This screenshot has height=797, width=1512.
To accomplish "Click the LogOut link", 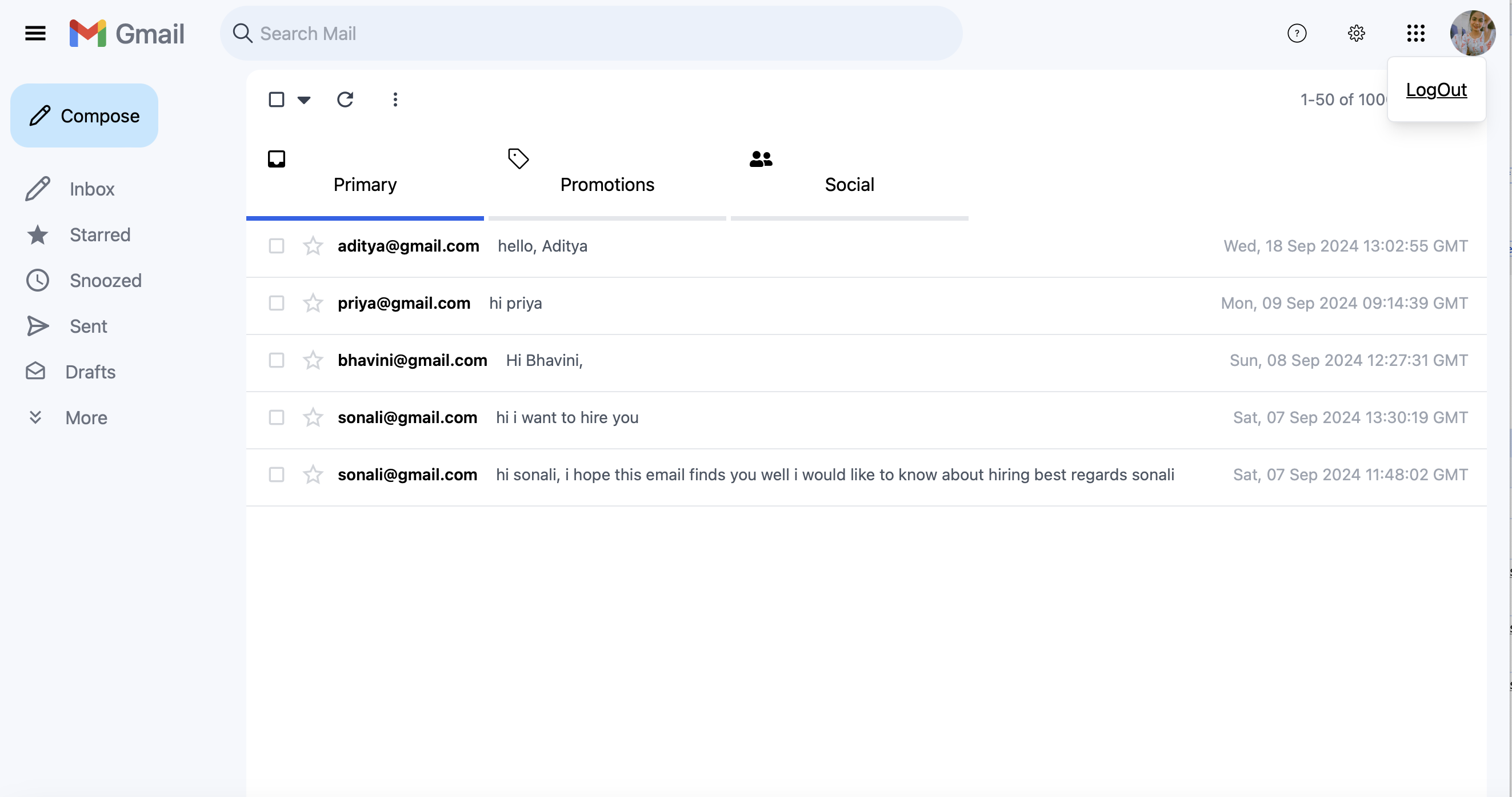I will coord(1436,90).
